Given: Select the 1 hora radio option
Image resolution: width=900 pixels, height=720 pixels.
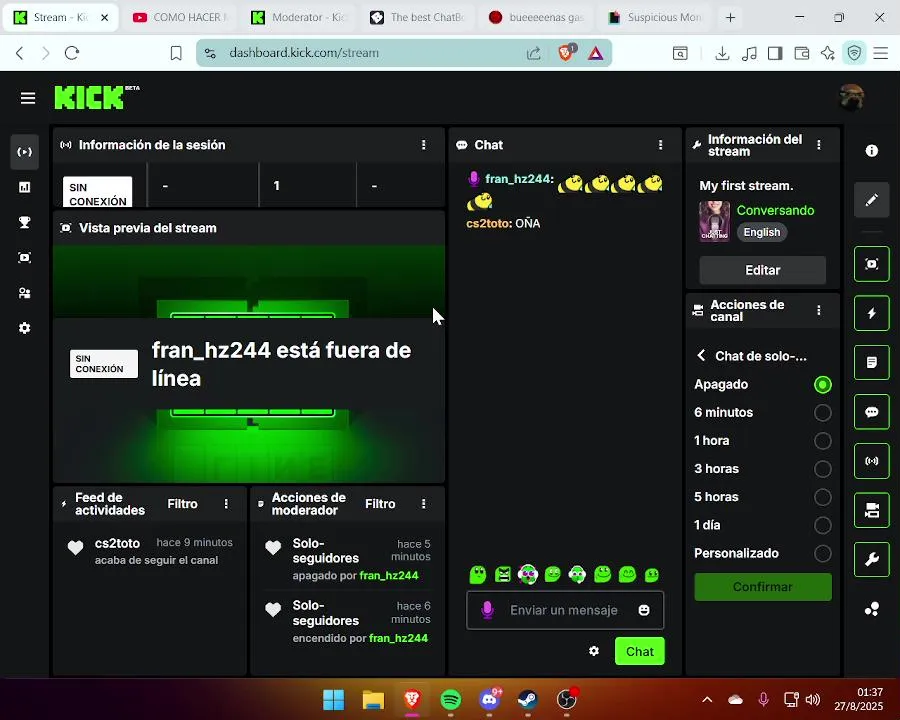Looking at the screenshot, I should click(822, 441).
